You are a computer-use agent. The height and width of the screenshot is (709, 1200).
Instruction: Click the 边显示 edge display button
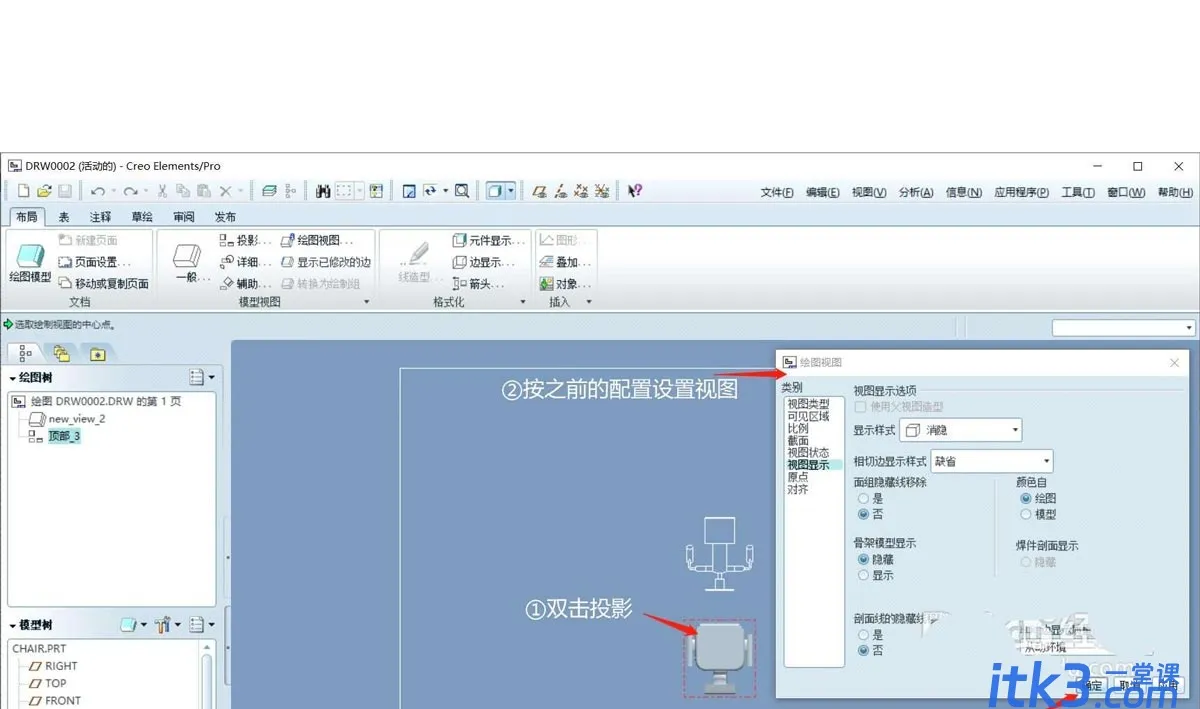[x=483, y=262]
